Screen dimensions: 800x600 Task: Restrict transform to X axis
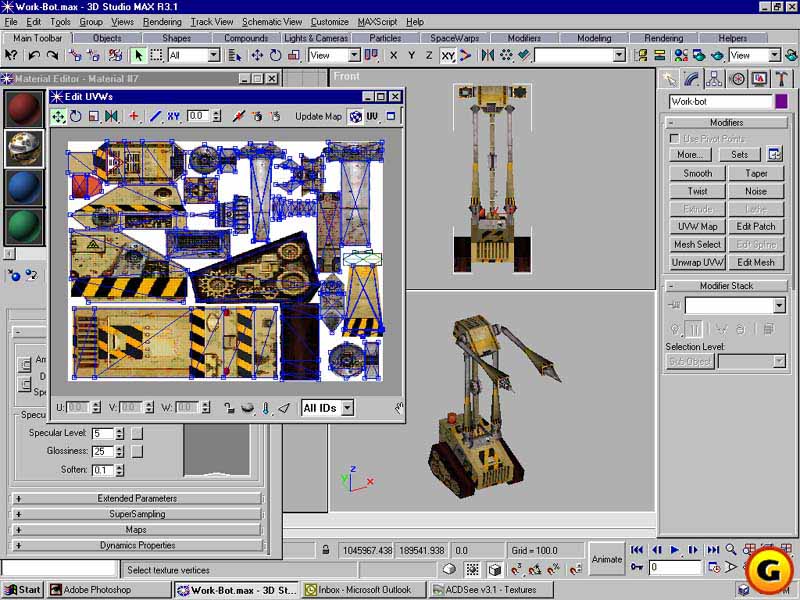pyautogui.click(x=393, y=55)
